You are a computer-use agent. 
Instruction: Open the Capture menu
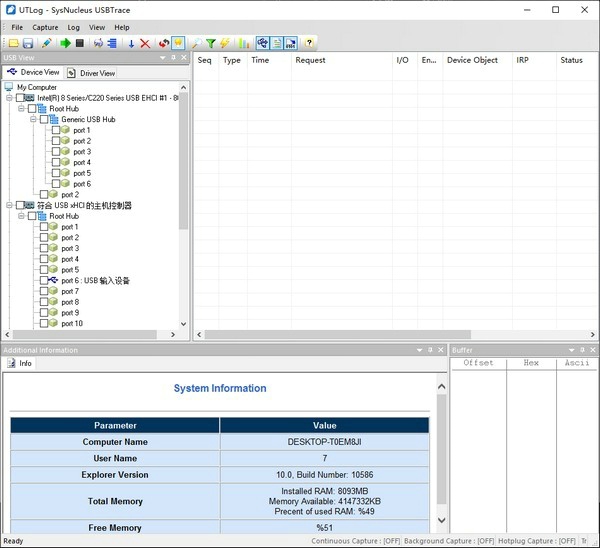coord(45,27)
